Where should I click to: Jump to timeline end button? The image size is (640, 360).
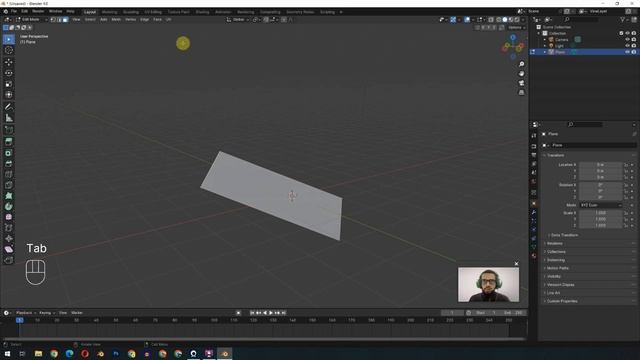[x=284, y=313]
